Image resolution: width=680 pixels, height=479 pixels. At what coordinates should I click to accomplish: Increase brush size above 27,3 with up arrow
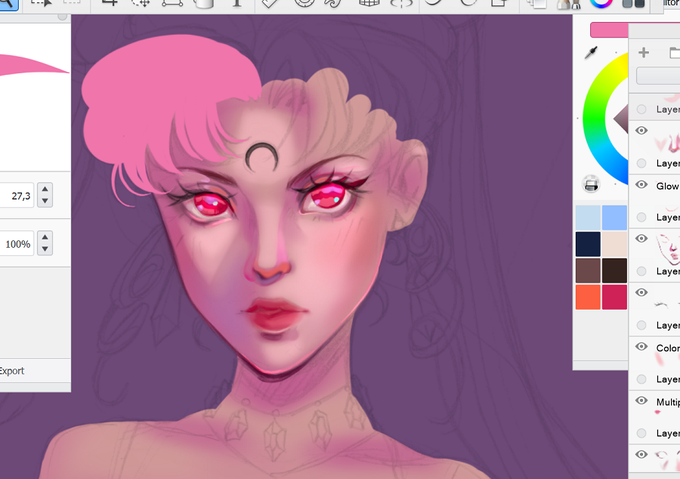click(x=45, y=189)
